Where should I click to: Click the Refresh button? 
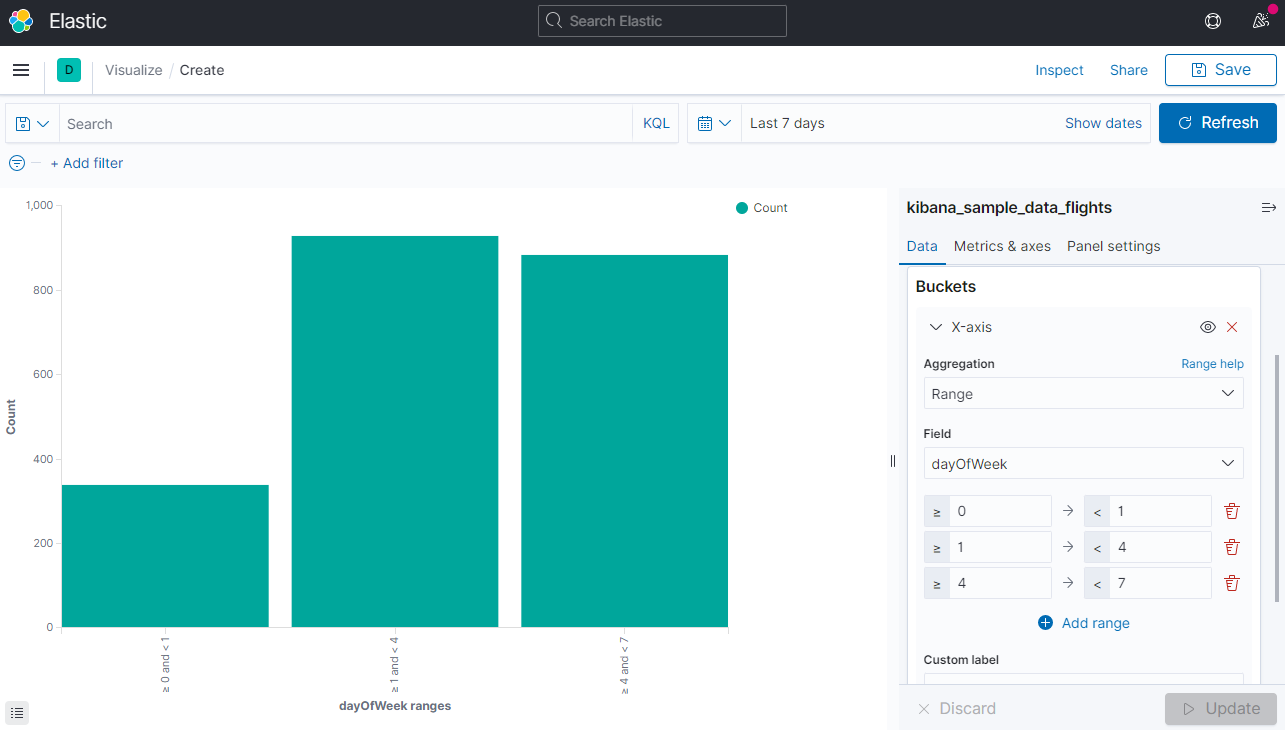(x=1218, y=123)
